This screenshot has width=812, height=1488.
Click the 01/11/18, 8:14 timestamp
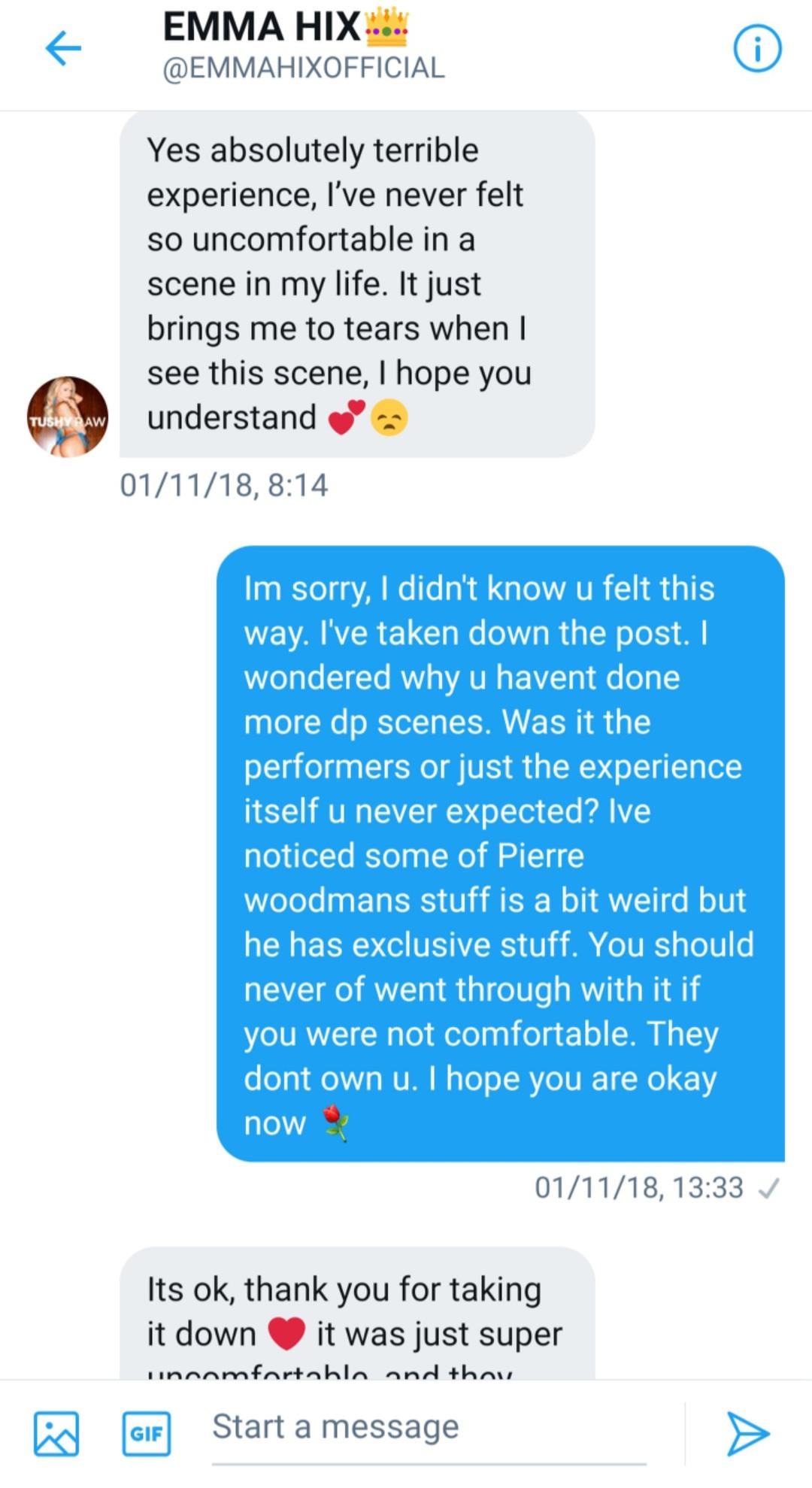pyautogui.click(x=224, y=485)
